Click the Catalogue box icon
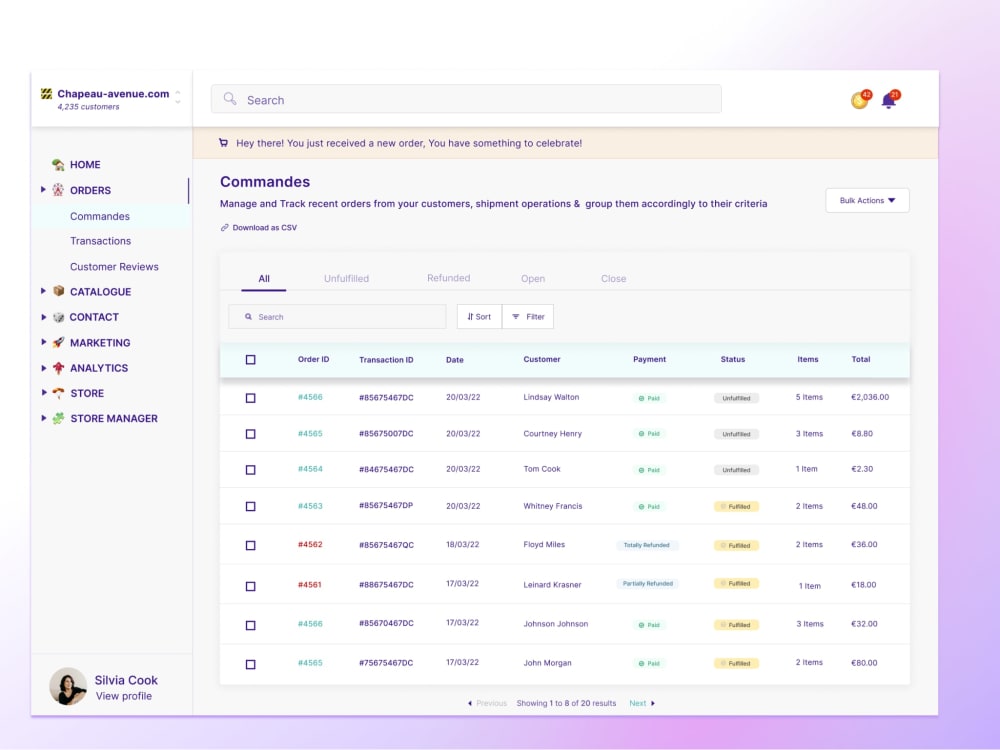 (59, 291)
